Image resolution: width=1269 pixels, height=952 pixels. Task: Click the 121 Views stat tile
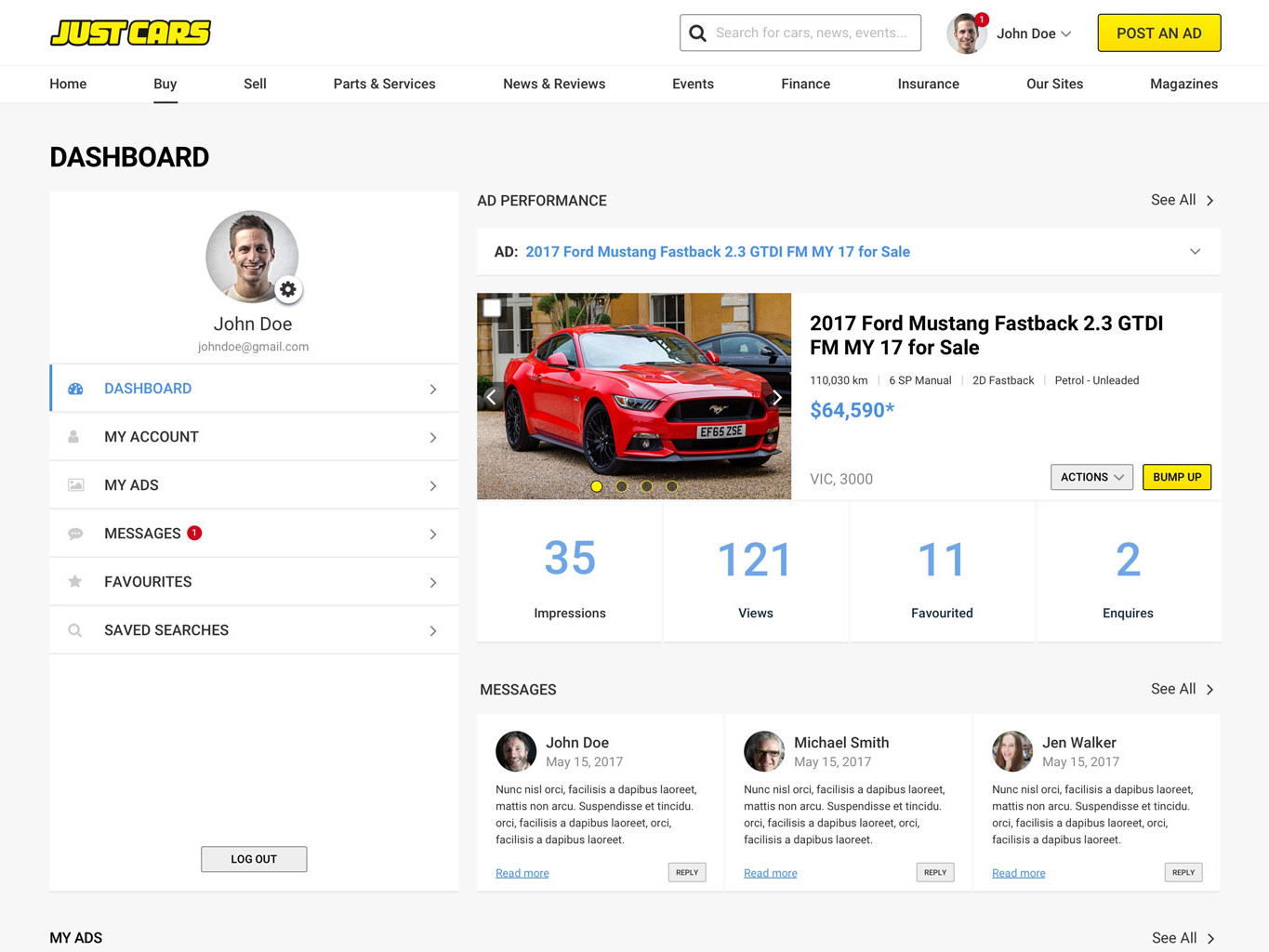coord(756,572)
